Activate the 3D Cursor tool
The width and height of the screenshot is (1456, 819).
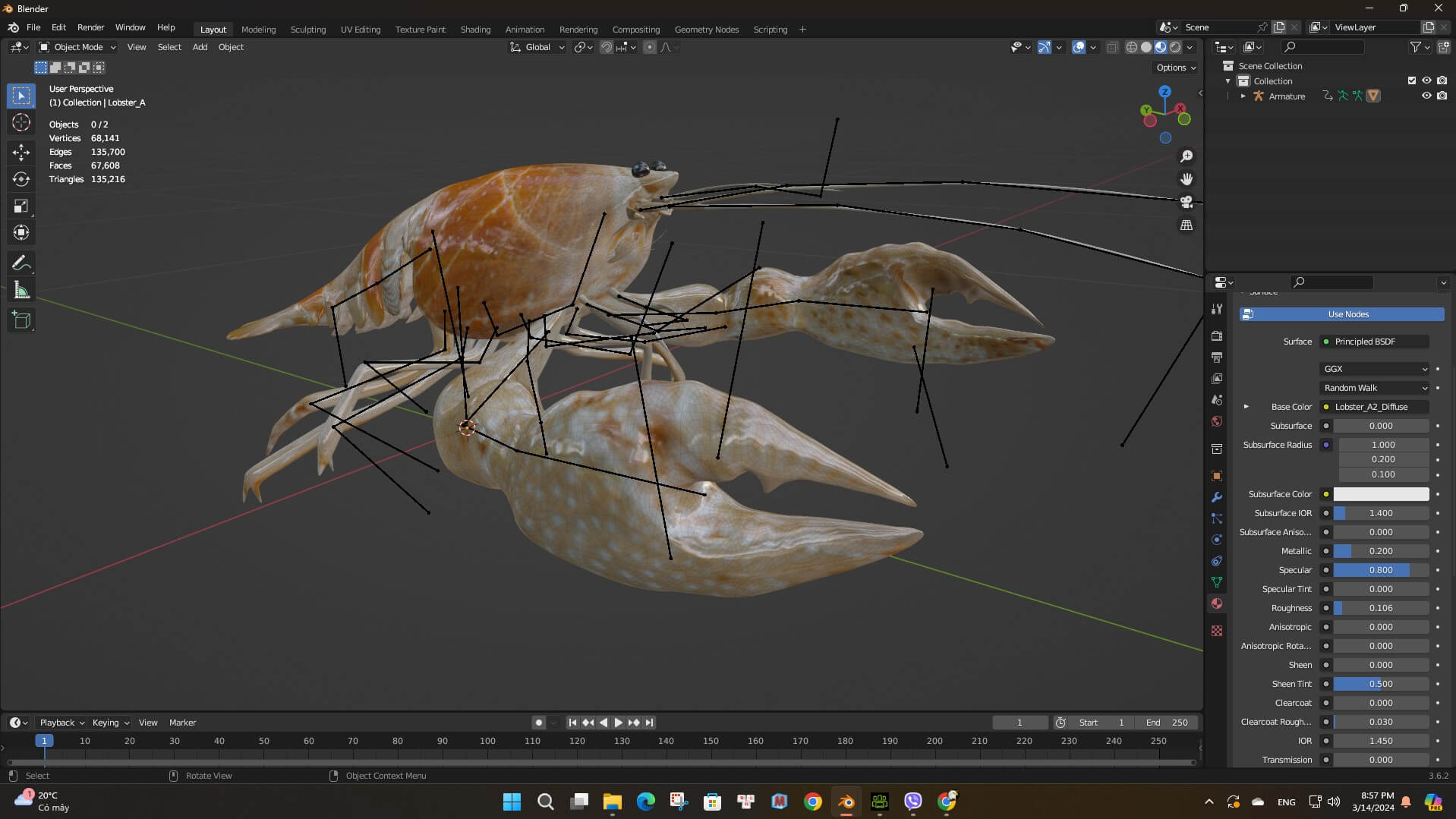(21, 122)
